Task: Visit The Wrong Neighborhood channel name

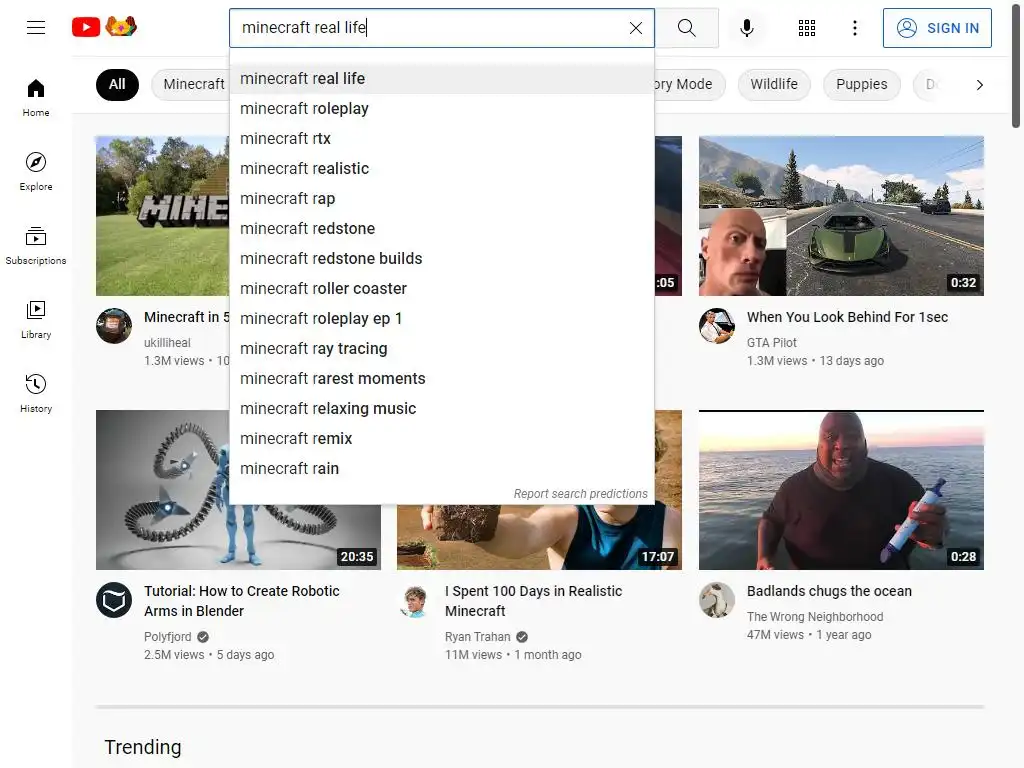Action: pyautogui.click(x=815, y=617)
